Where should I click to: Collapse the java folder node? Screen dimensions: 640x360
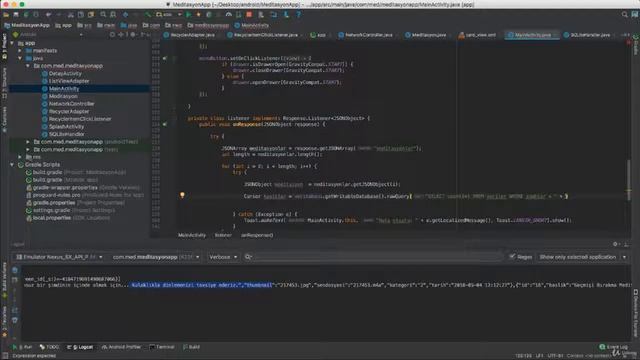coord(20,58)
